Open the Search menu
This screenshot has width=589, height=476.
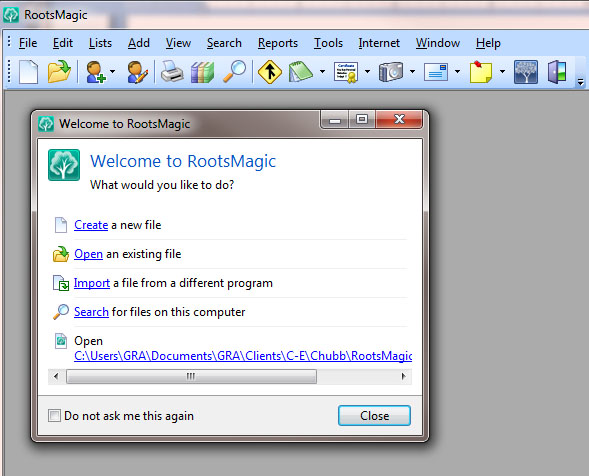click(224, 43)
